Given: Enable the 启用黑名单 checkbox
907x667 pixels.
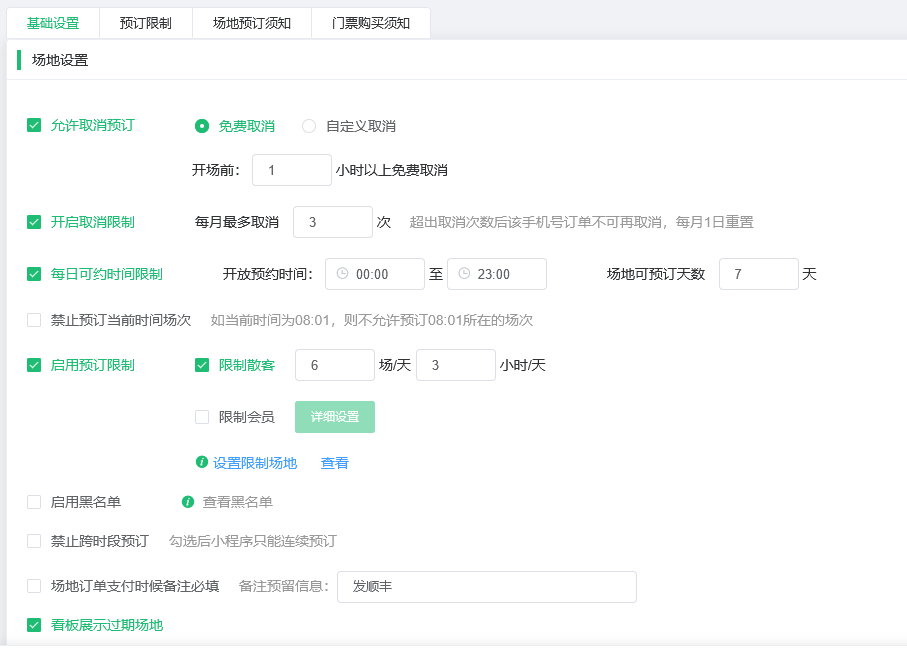Looking at the screenshot, I should (x=34, y=502).
